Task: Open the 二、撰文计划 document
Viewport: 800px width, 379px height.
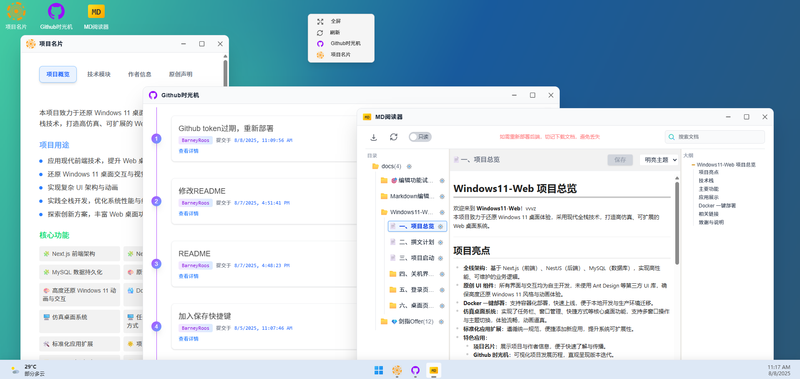Action: 416,242
